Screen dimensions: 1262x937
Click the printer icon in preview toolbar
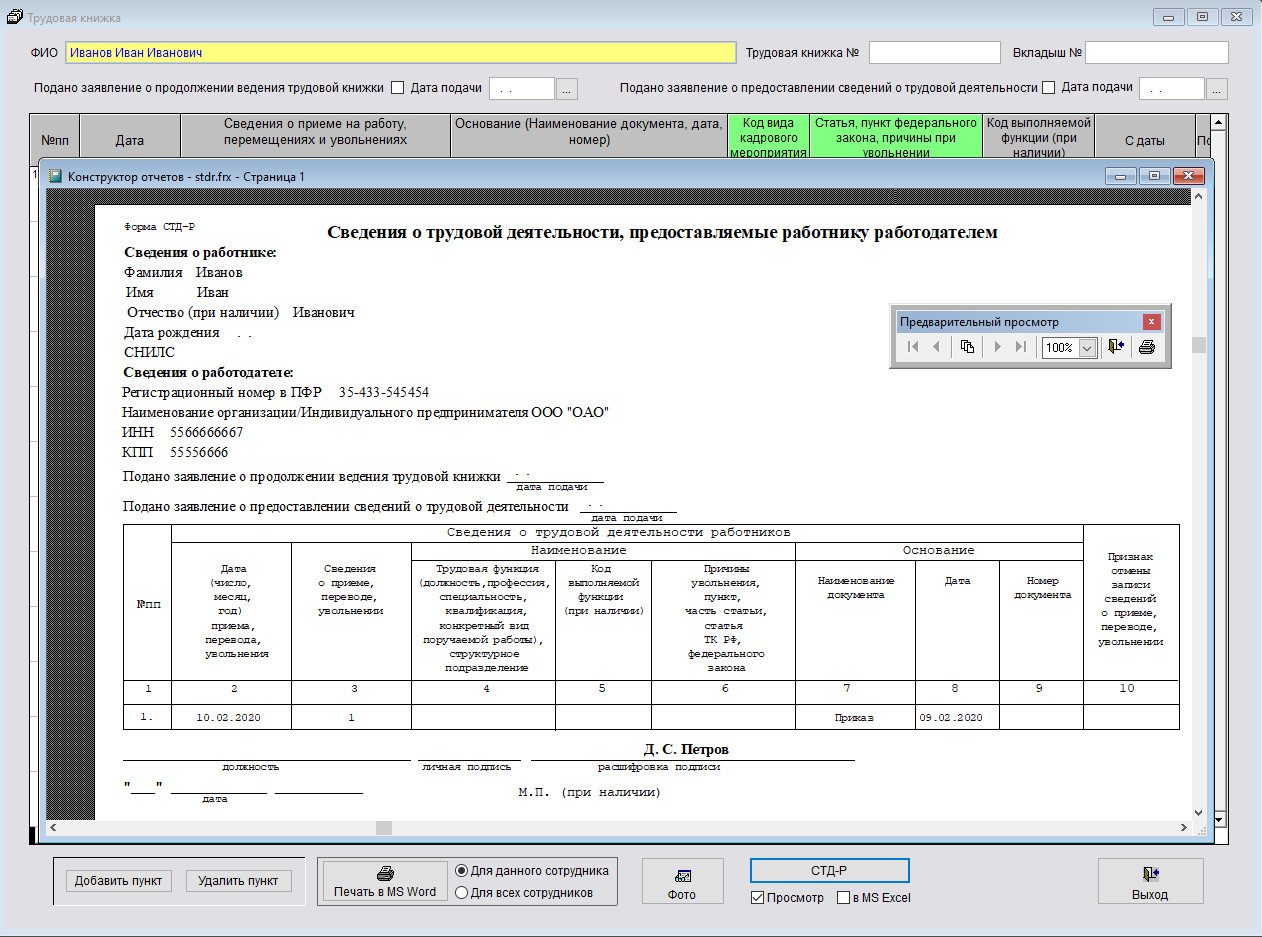[1147, 347]
